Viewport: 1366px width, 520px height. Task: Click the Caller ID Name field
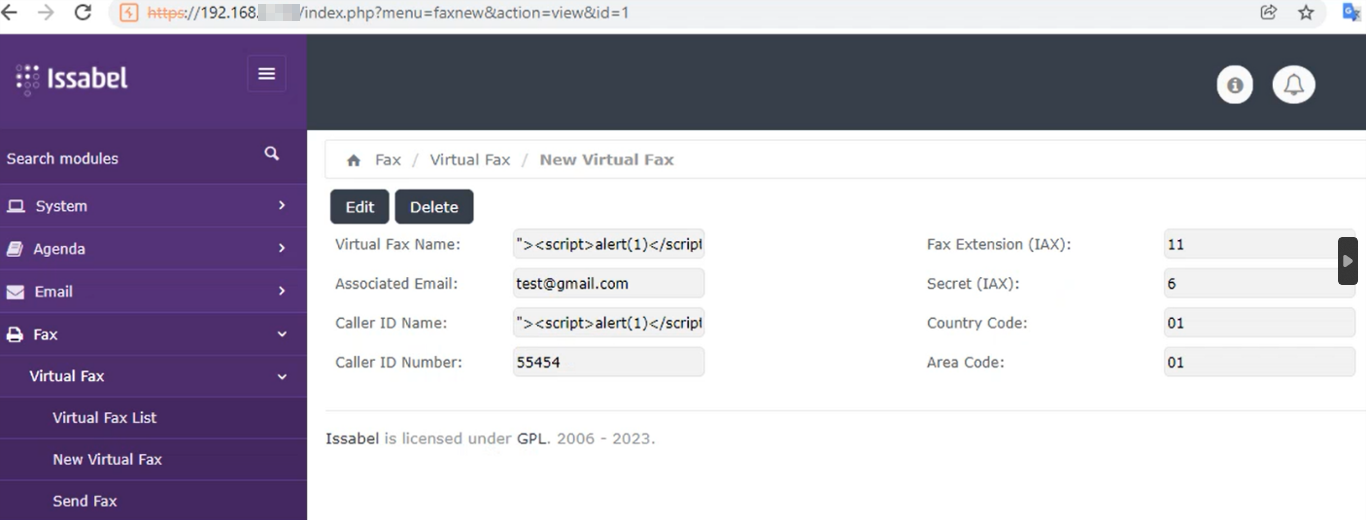(609, 323)
